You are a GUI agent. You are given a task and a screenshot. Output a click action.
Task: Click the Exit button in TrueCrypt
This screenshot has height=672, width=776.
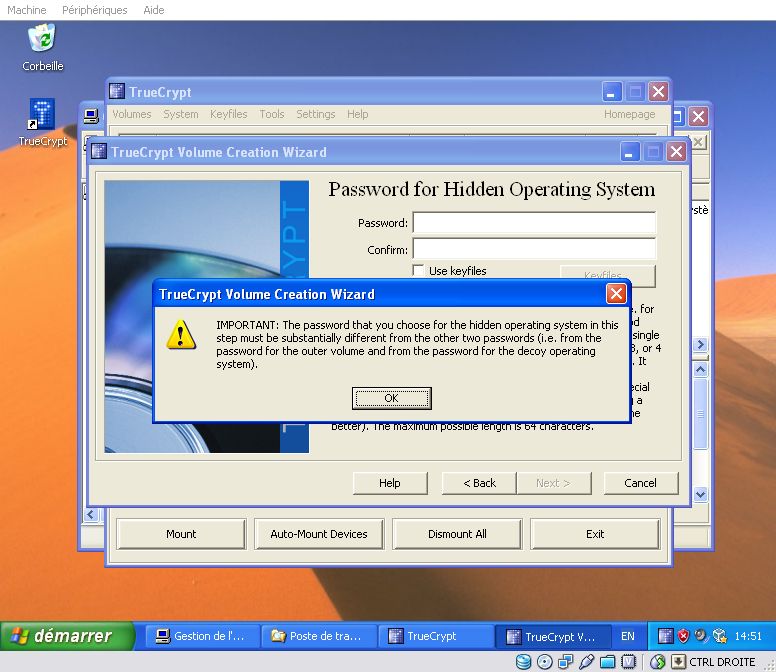pyautogui.click(x=595, y=533)
